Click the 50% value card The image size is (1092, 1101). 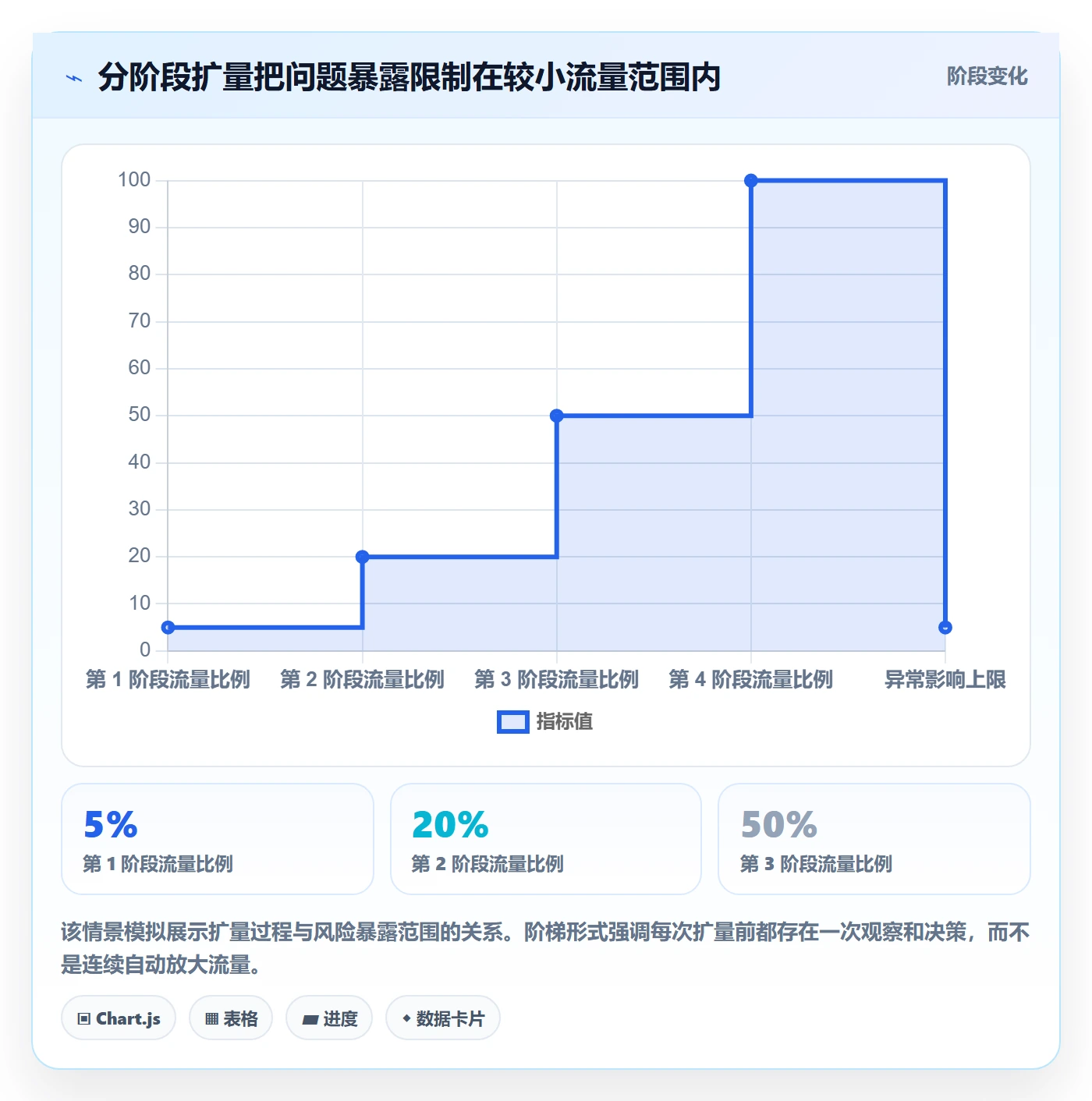point(874,839)
